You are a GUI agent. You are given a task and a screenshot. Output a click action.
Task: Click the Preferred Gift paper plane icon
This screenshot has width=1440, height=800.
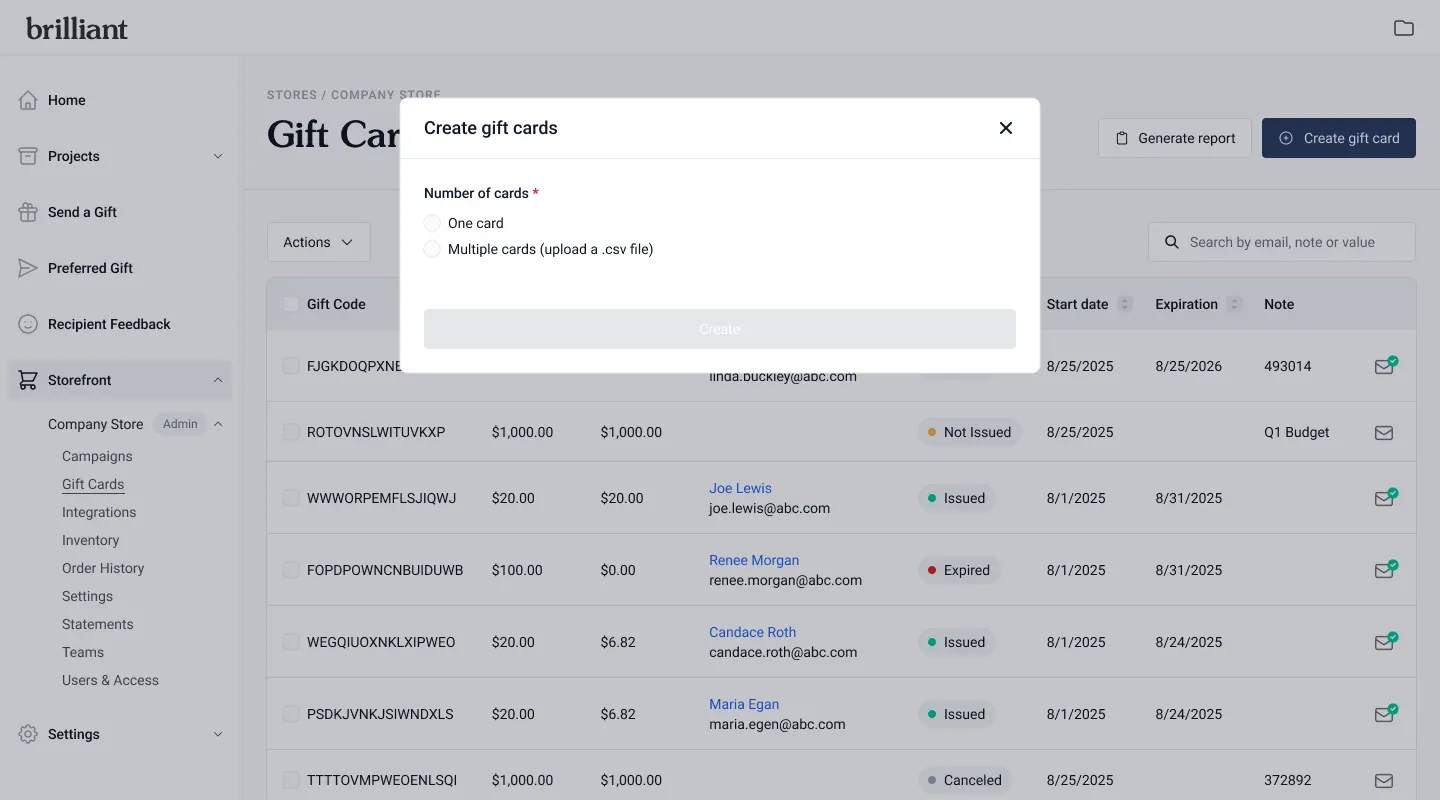[28, 268]
